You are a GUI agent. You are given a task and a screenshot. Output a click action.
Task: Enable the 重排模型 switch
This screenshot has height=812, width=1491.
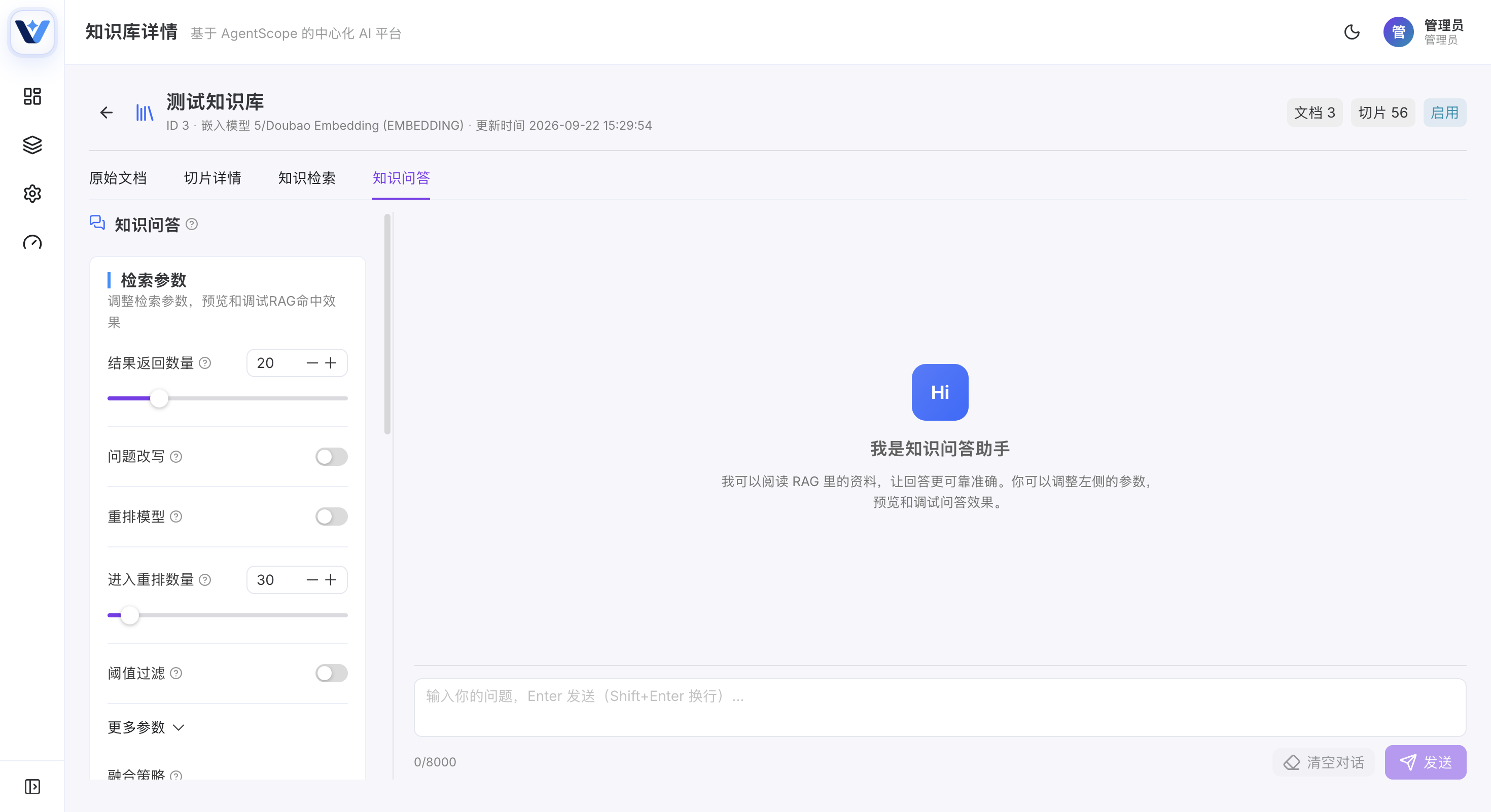click(x=331, y=516)
